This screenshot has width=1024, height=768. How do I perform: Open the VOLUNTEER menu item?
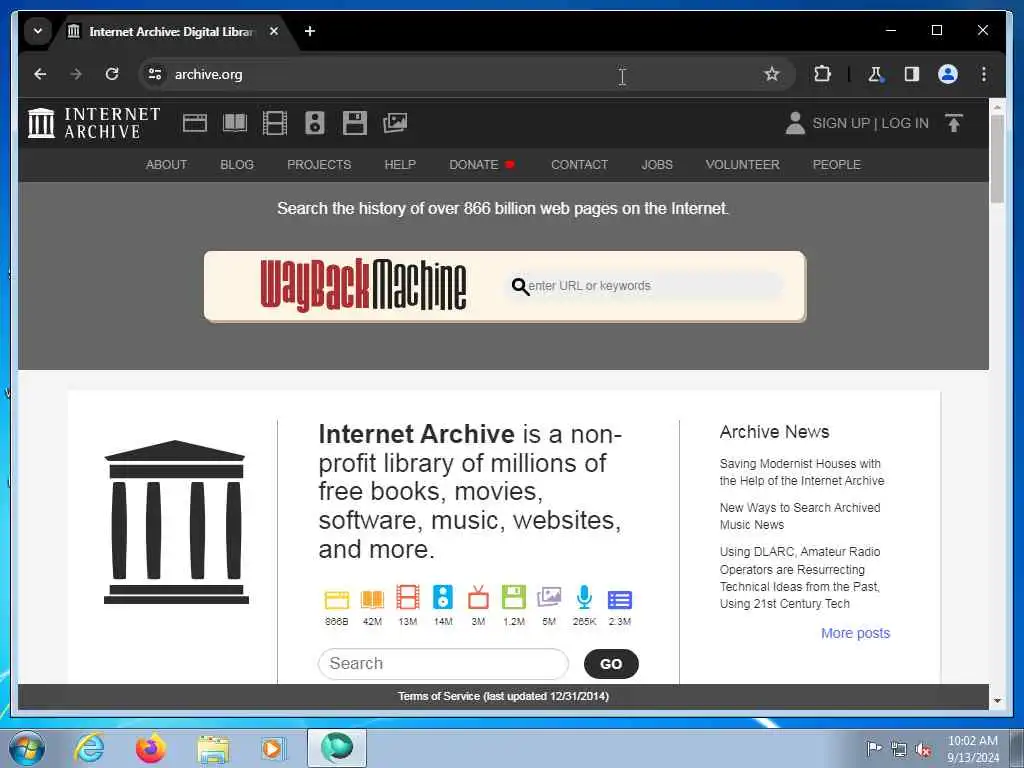(x=743, y=165)
